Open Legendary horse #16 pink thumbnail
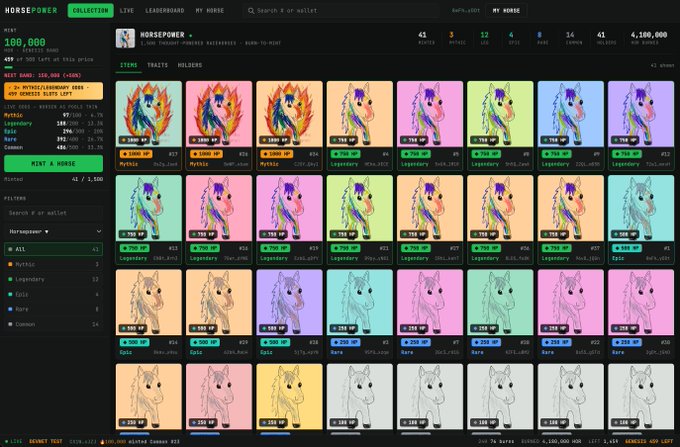This screenshot has height=447, width=680. (x=219, y=208)
